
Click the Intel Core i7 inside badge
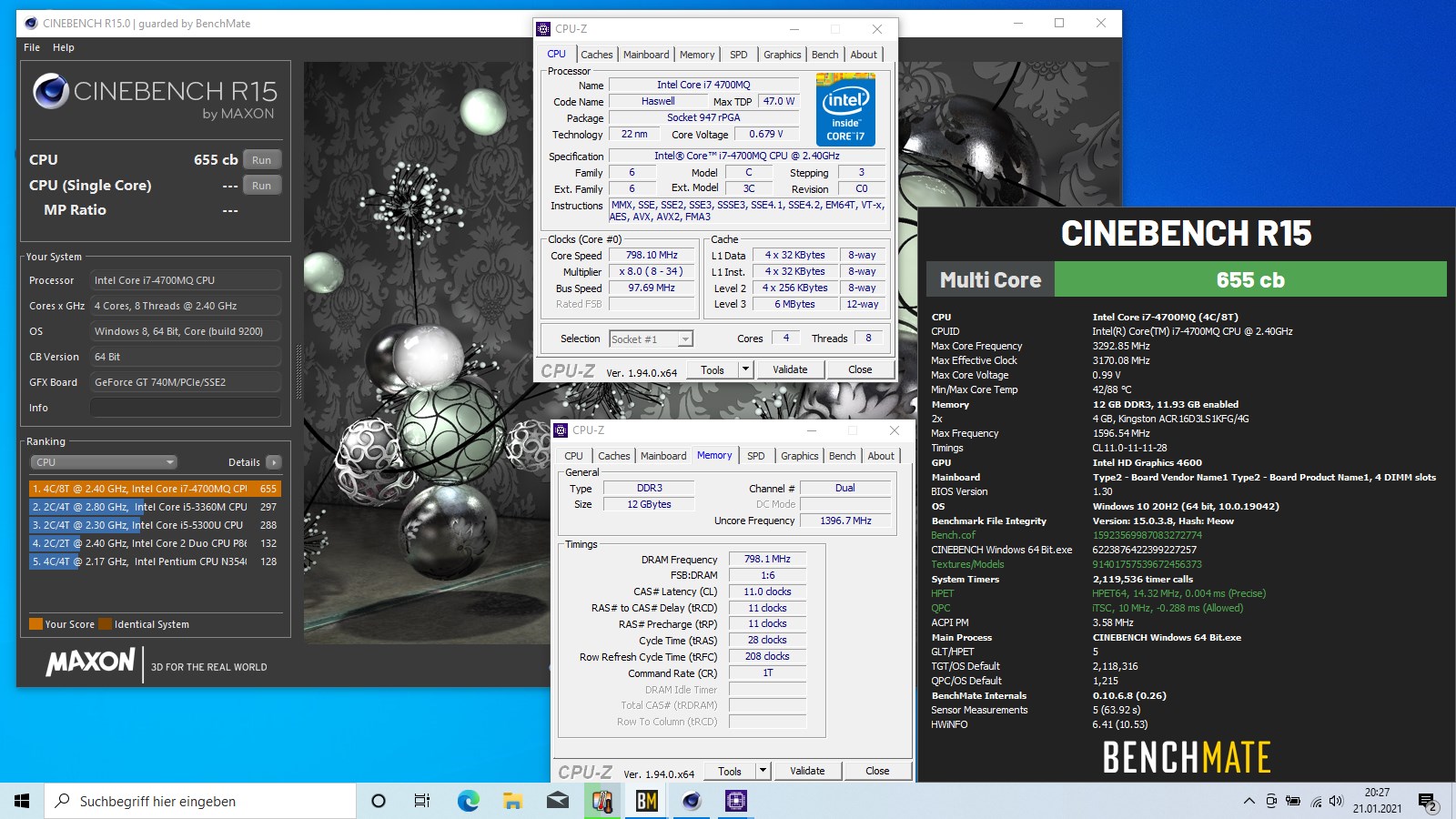(846, 110)
